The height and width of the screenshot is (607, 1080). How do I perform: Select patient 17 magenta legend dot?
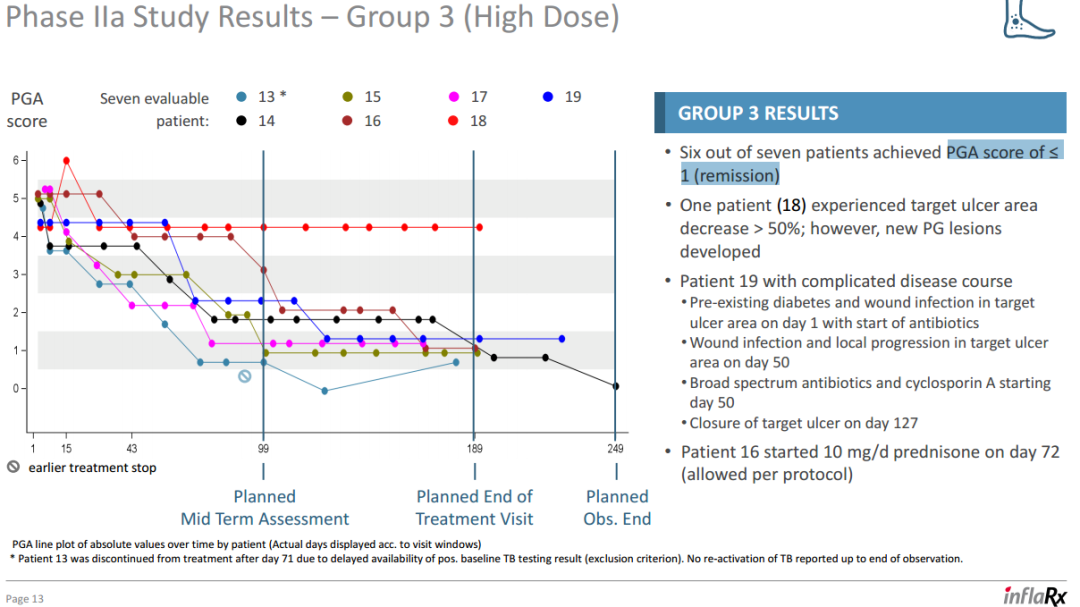(x=454, y=97)
